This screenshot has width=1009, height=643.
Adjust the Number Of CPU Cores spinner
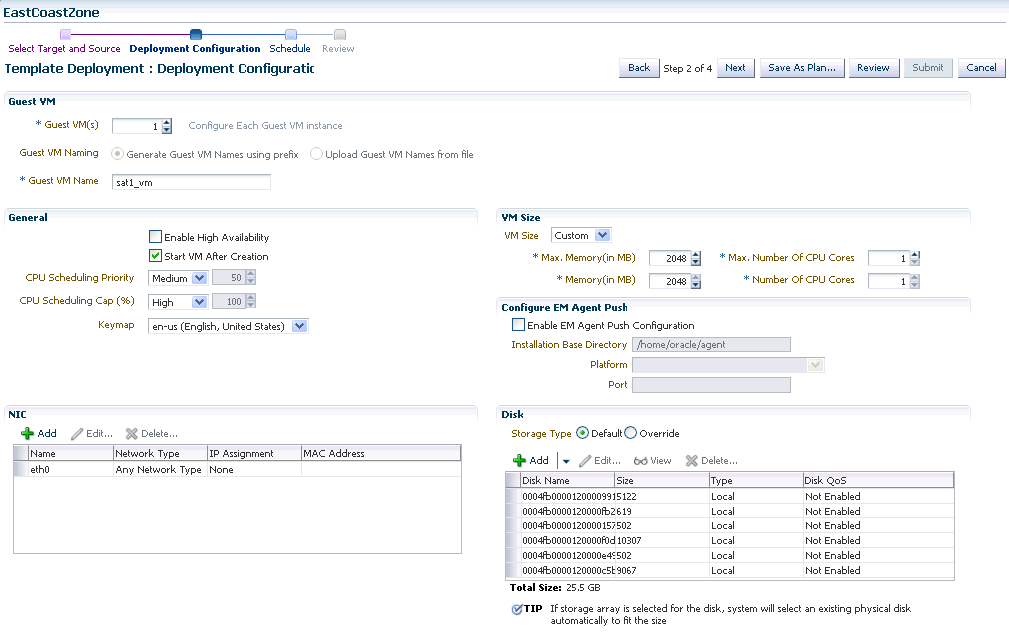pyautogui.click(x=915, y=281)
